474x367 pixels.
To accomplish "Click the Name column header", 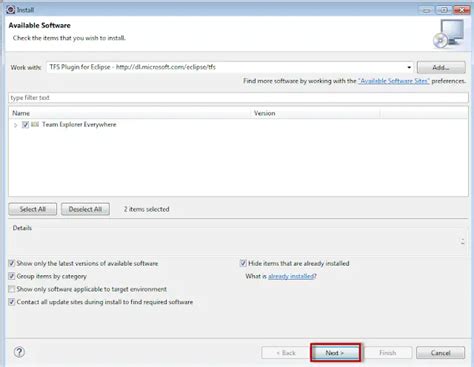I will tap(130, 113).
